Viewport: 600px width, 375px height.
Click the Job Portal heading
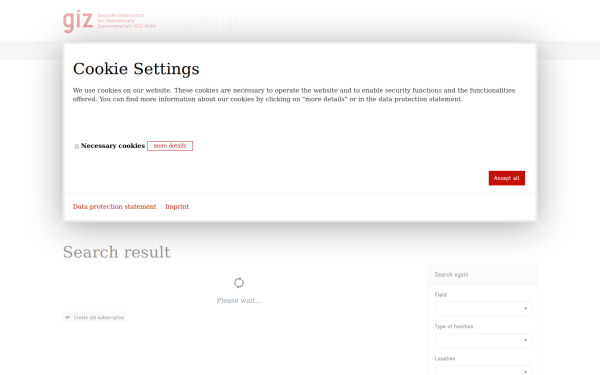coord(205,23)
